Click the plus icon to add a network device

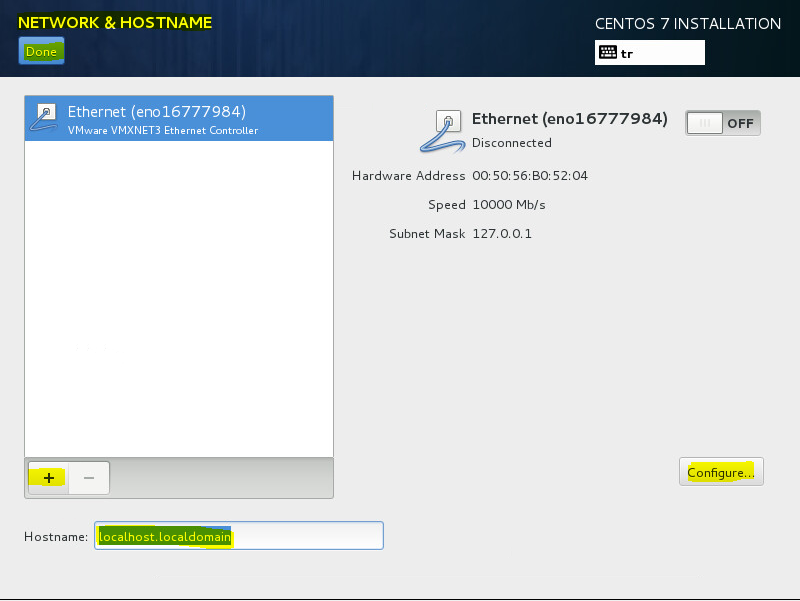pos(48,478)
